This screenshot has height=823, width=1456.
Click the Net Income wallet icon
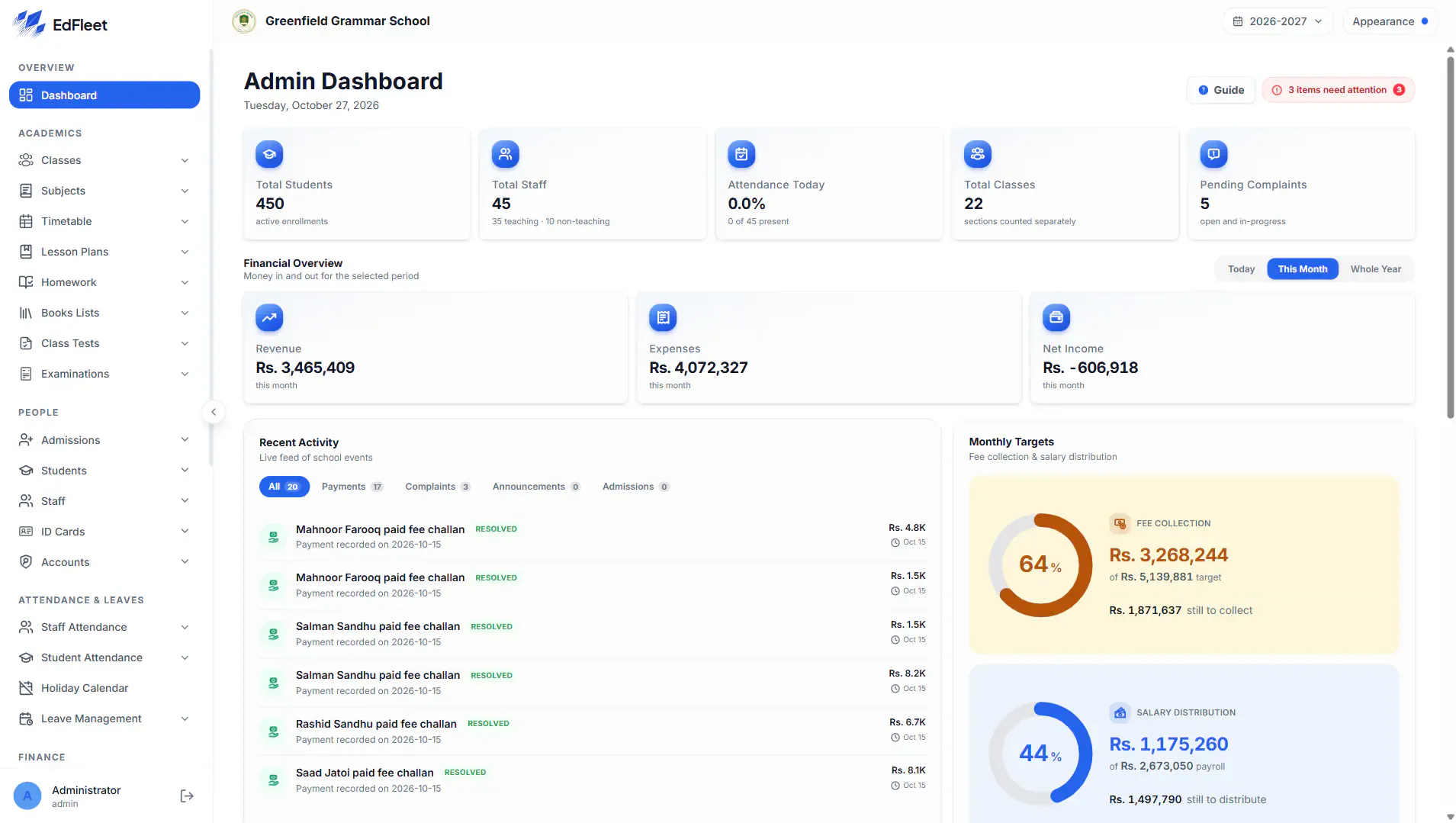pyautogui.click(x=1056, y=318)
